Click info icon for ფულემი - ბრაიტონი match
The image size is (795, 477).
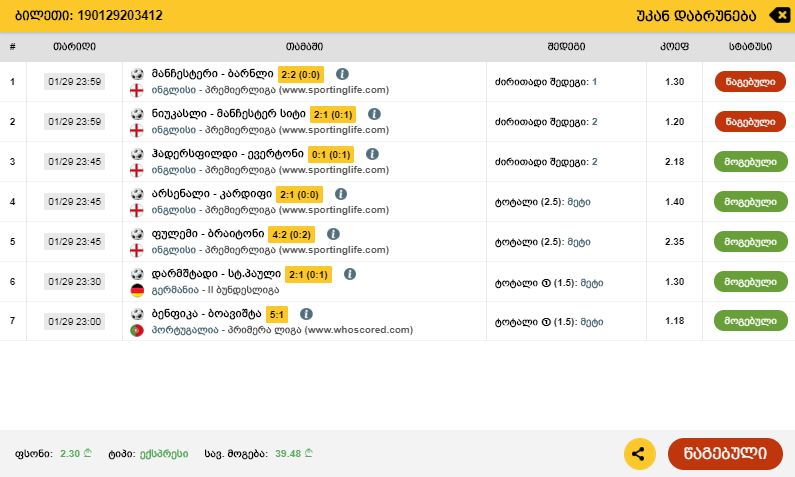coord(333,234)
